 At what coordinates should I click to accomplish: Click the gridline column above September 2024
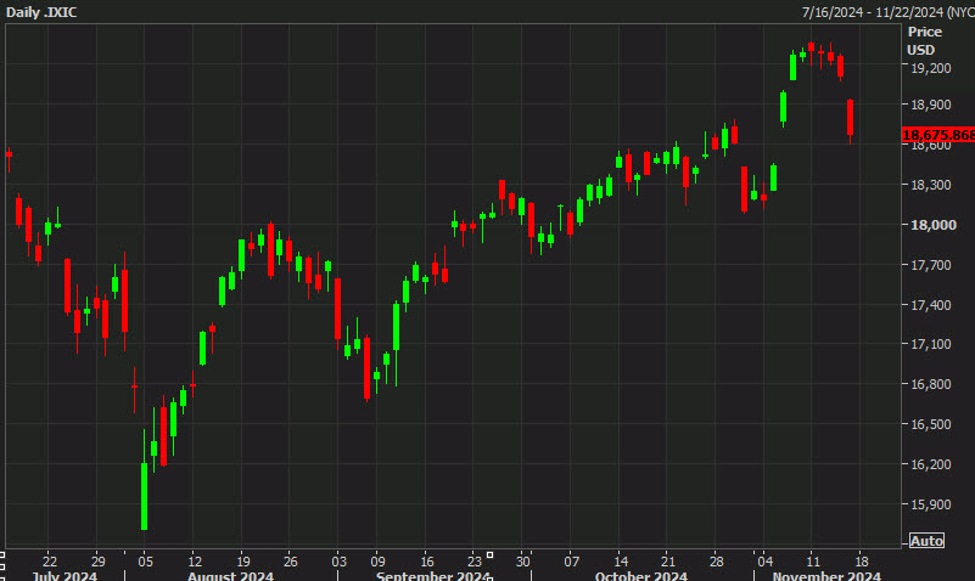click(x=426, y=300)
